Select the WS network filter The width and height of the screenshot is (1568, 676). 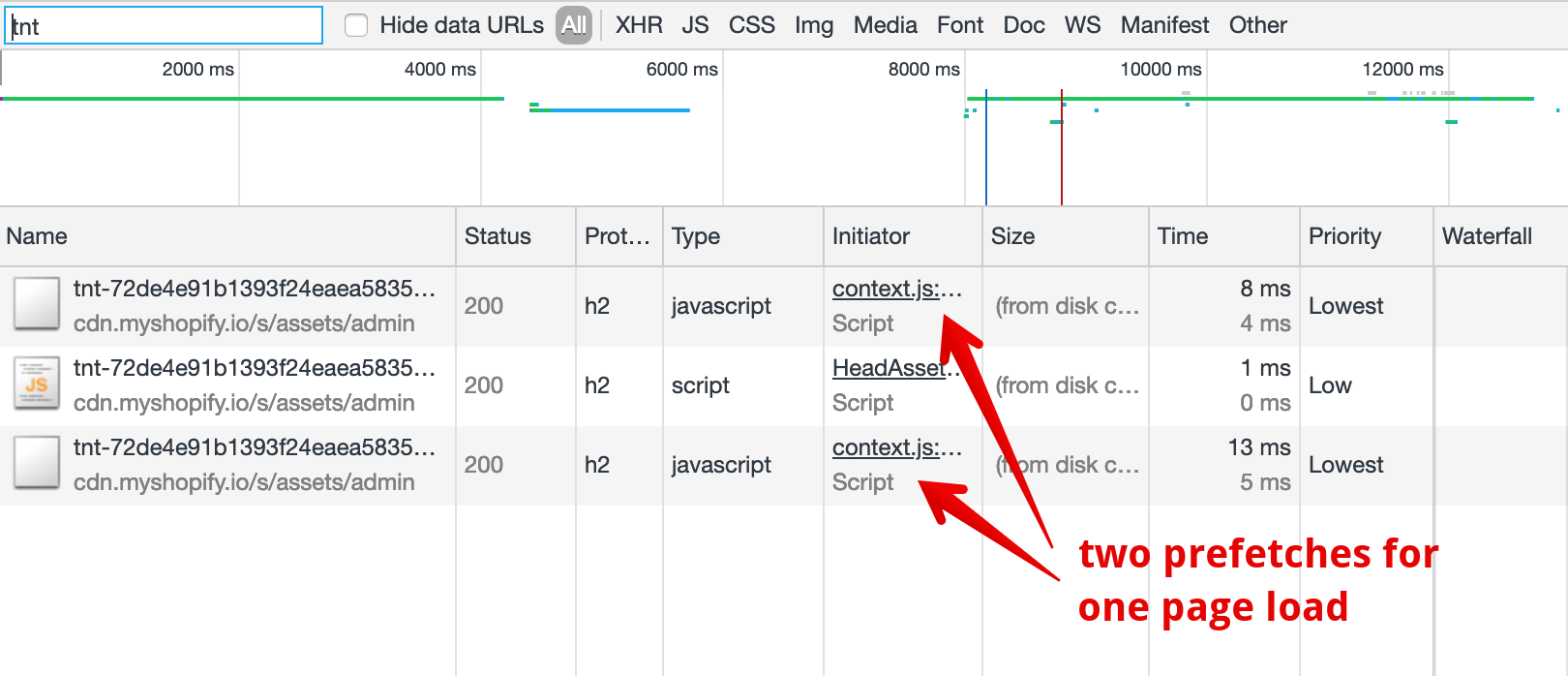pyautogui.click(x=1082, y=25)
